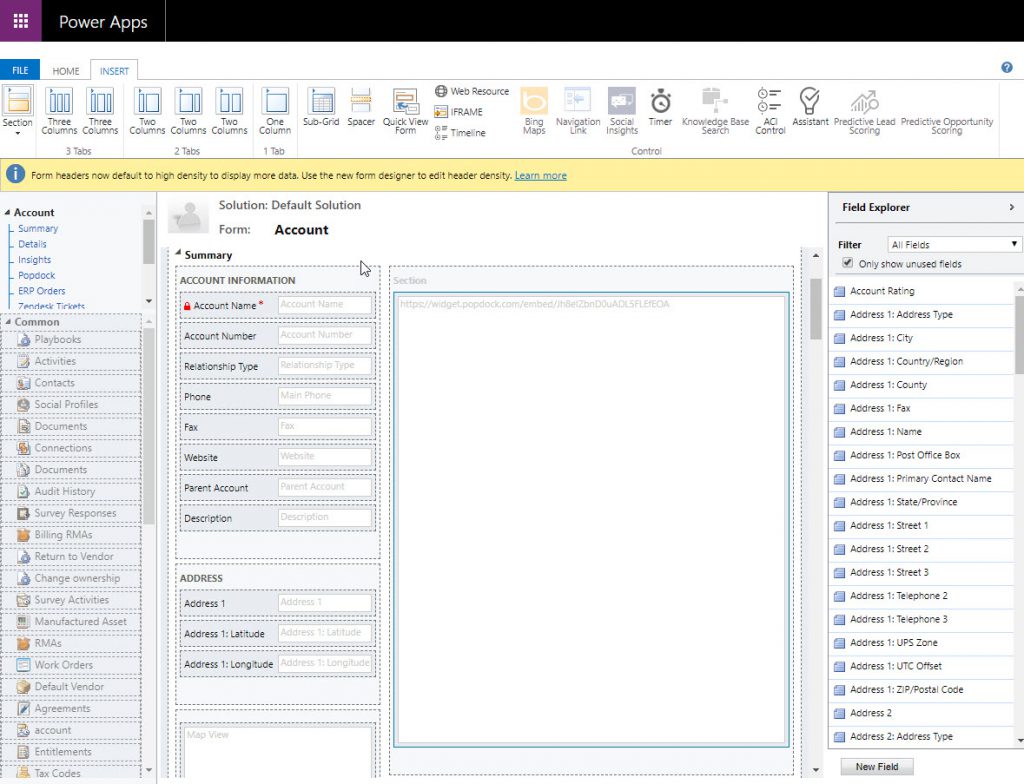Go to Details in Account tree
The height and width of the screenshot is (784, 1024).
click(32, 244)
